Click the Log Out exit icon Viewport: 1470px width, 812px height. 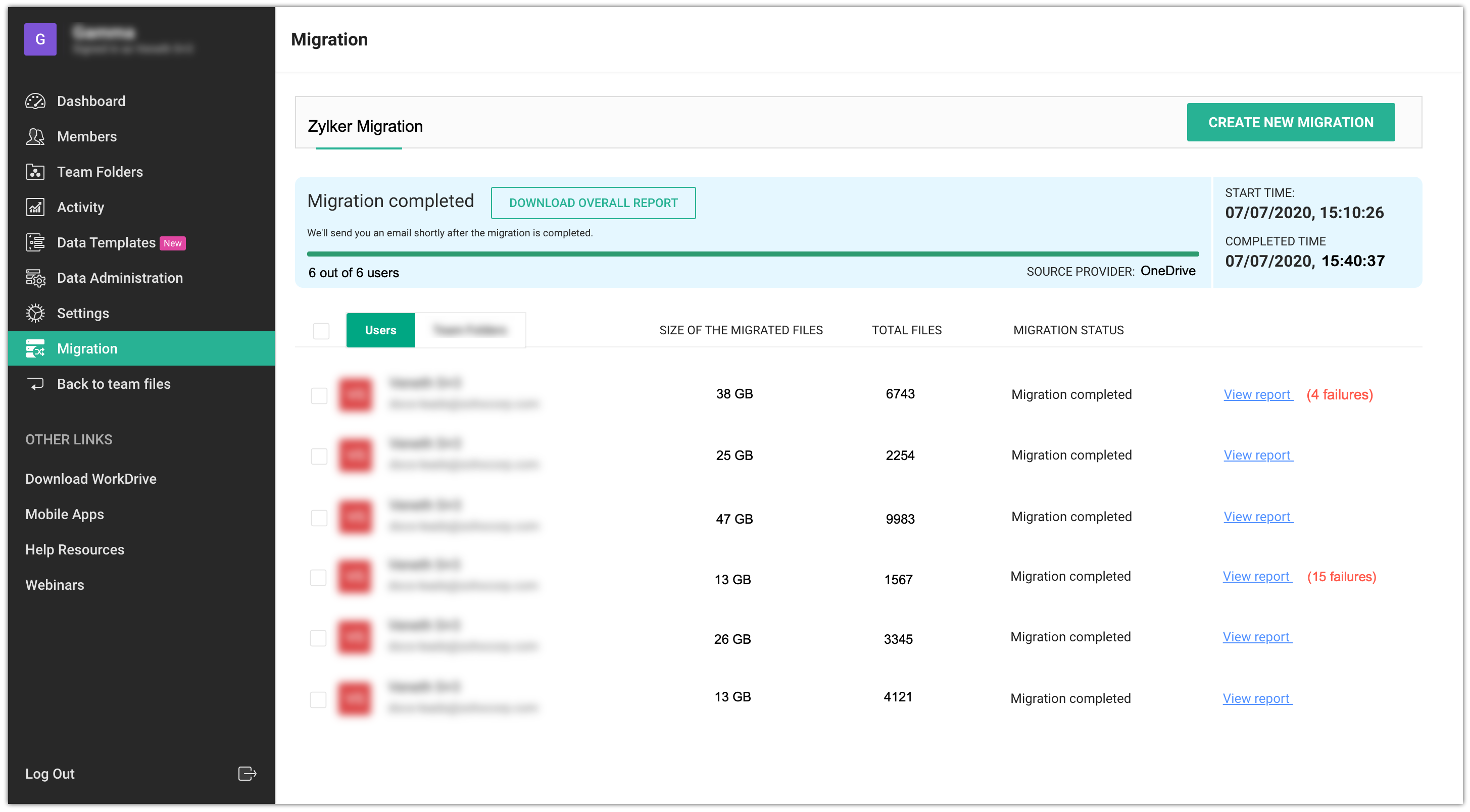pos(247,774)
